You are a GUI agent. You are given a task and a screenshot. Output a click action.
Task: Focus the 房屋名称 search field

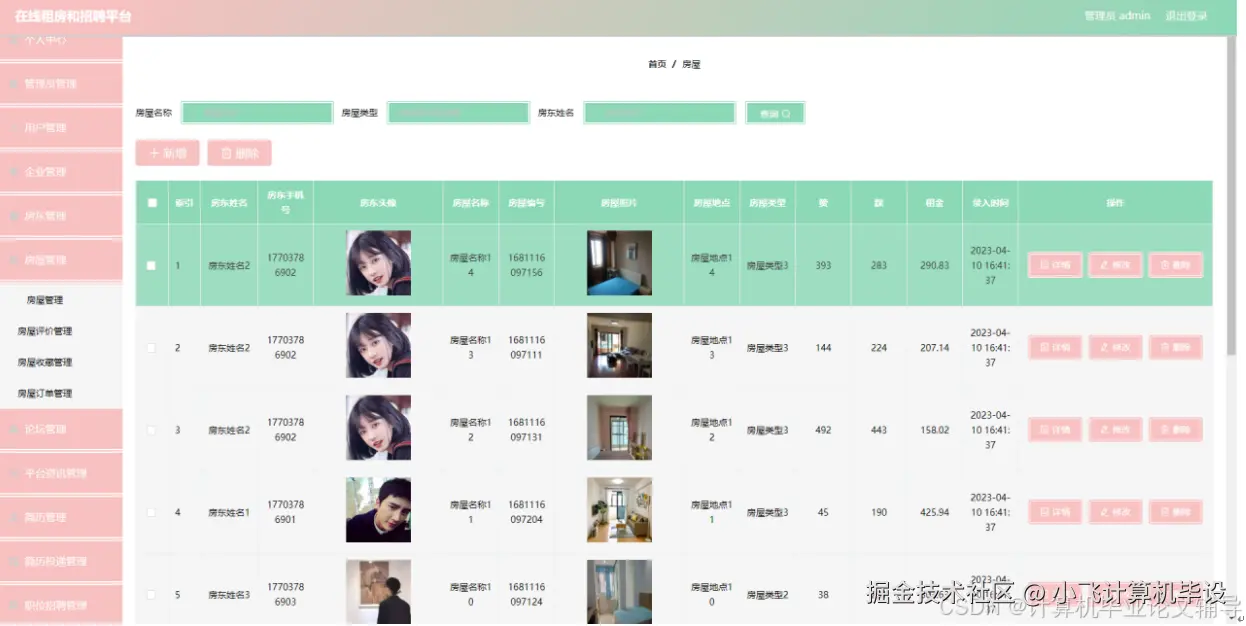(x=257, y=114)
